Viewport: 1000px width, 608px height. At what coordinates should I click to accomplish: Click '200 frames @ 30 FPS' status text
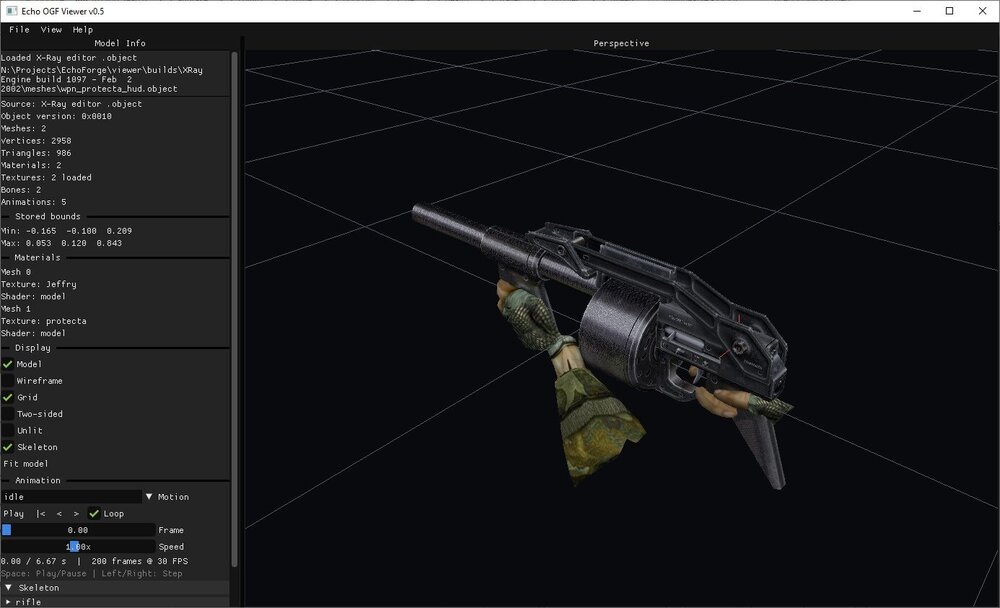(x=140, y=561)
